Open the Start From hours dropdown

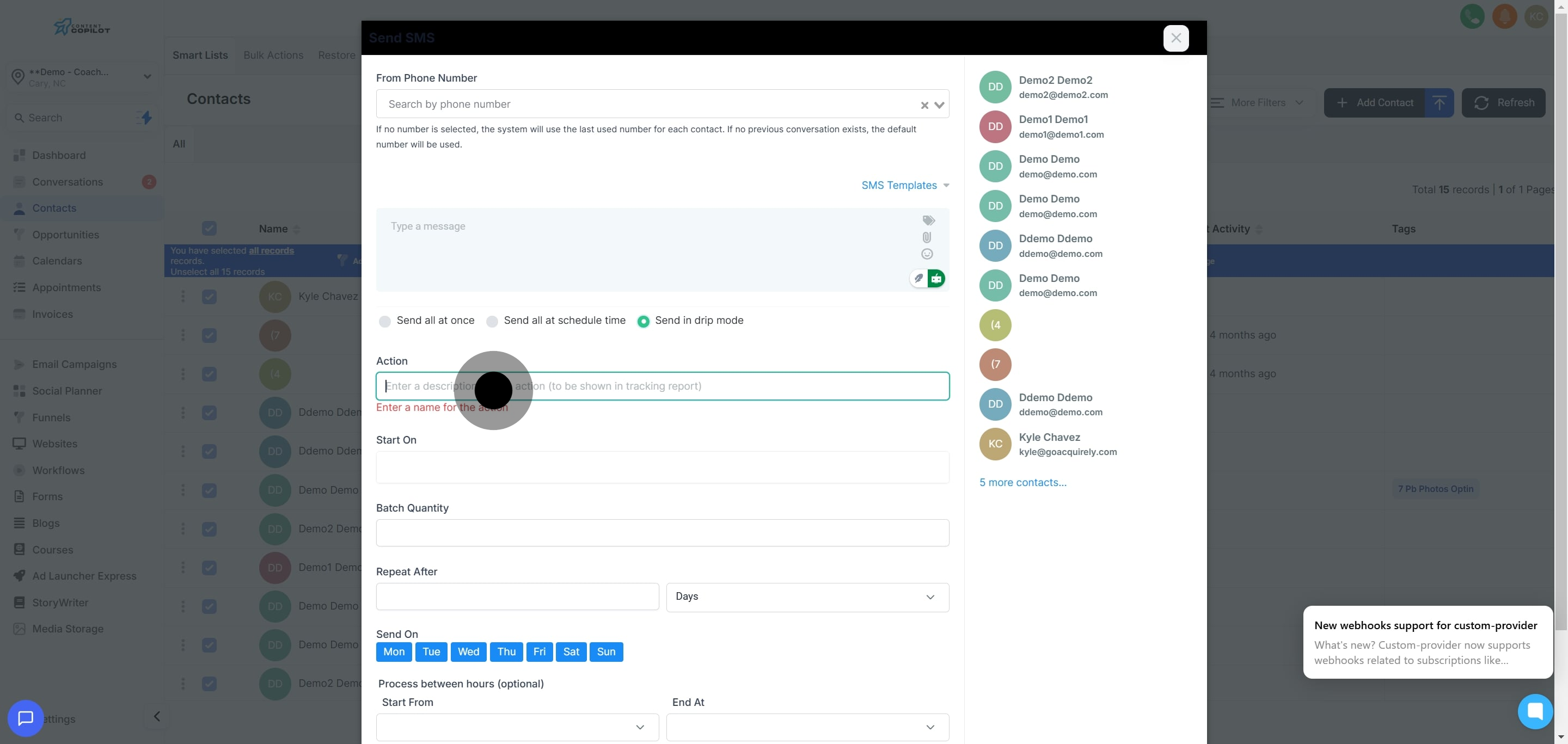tap(517, 727)
